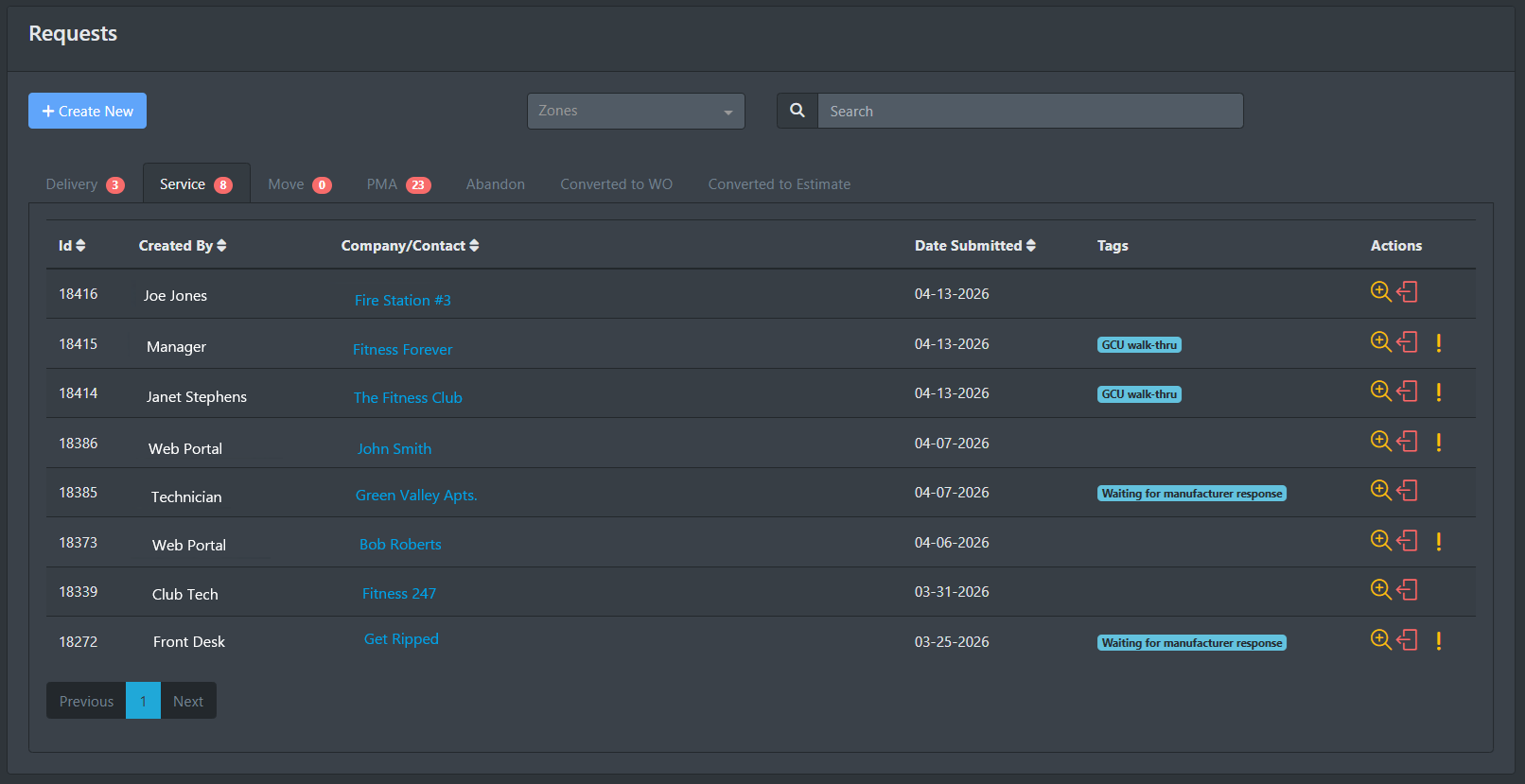
Task: Click the red convert icon for Get Ripped
Action: tap(1408, 639)
